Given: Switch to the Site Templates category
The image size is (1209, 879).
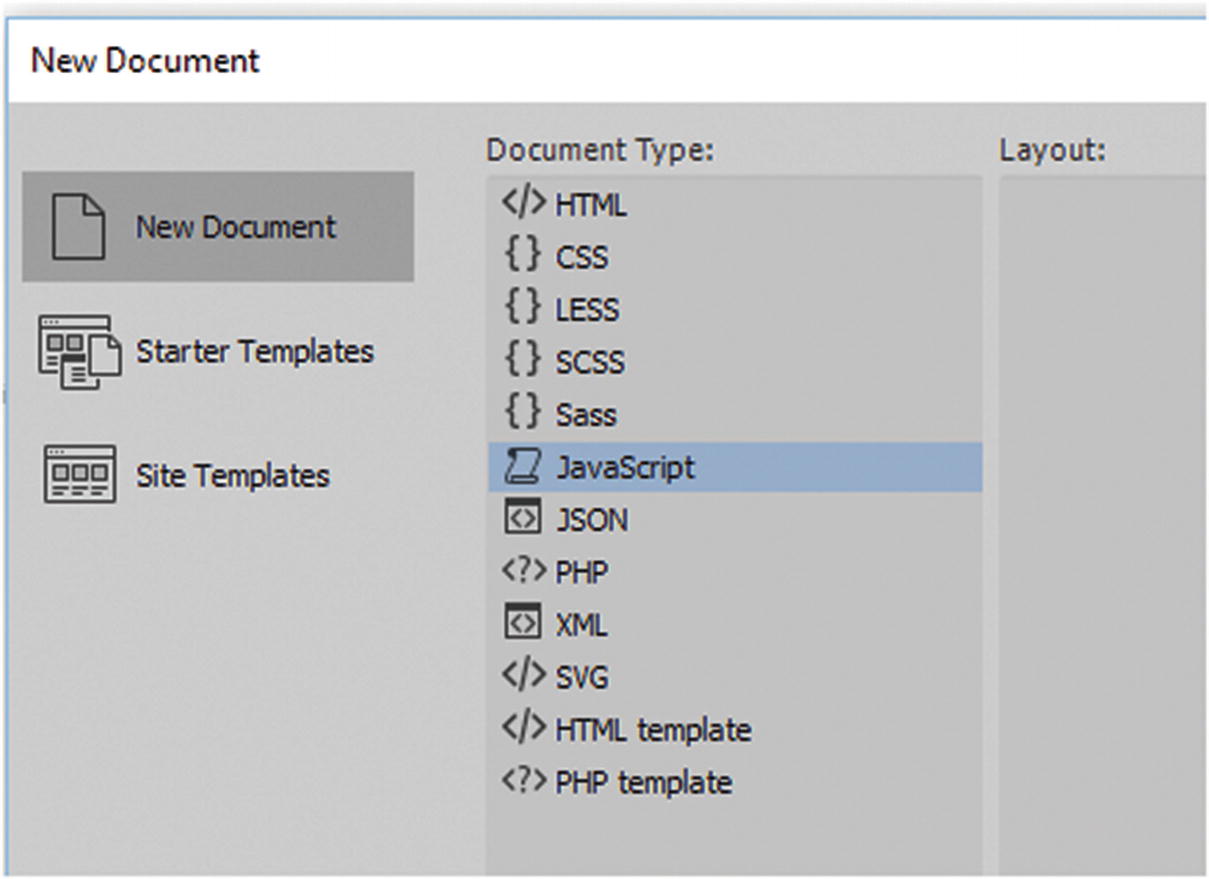Looking at the screenshot, I should point(233,475).
